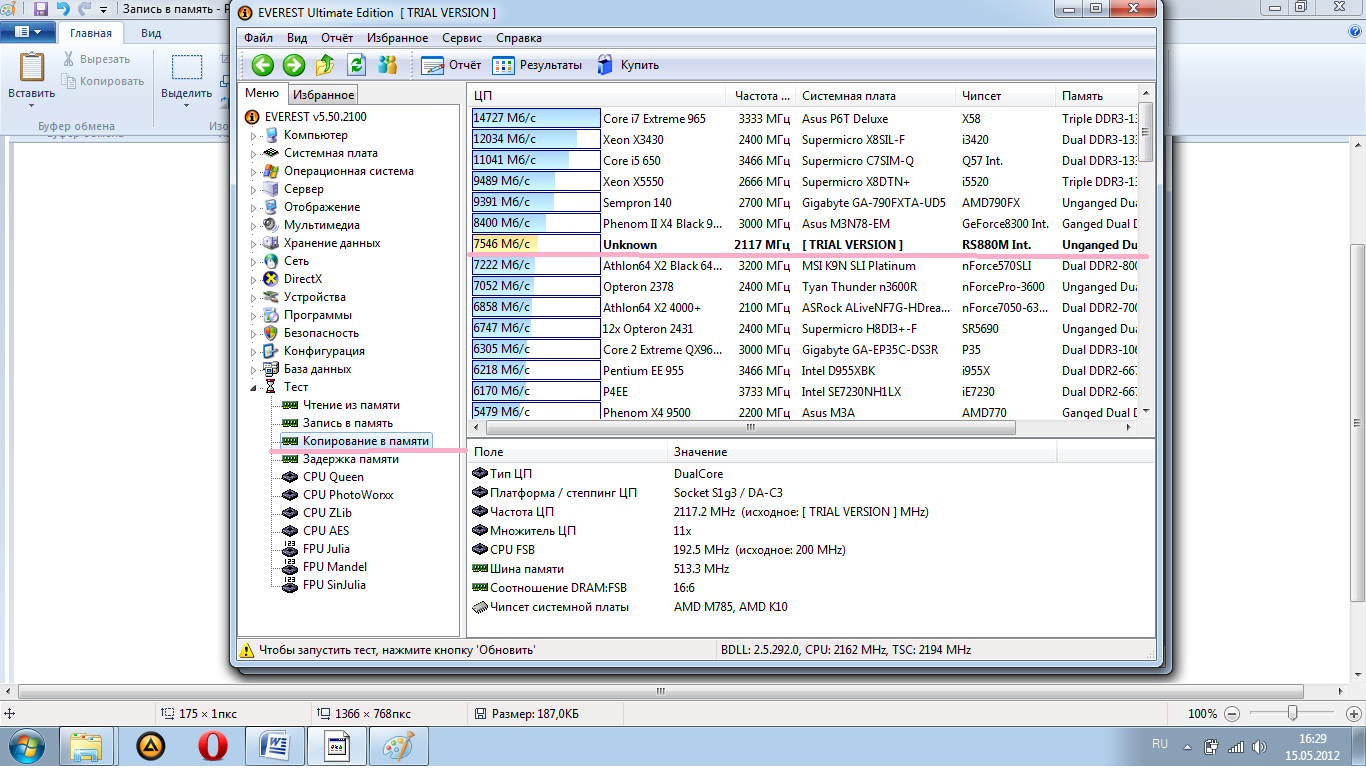Click the База данных icon in the tree

271,369
